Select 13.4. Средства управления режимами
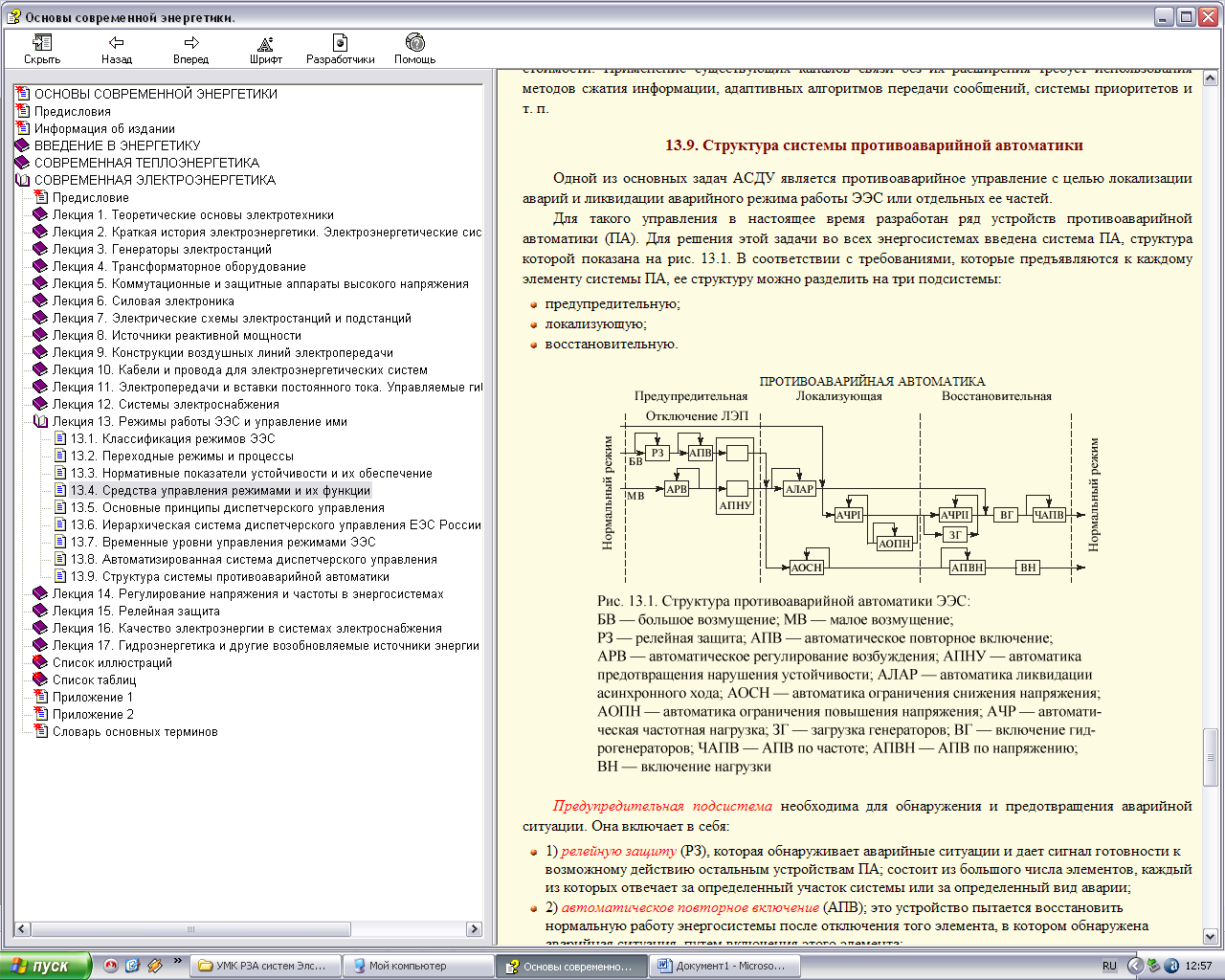 (220, 490)
